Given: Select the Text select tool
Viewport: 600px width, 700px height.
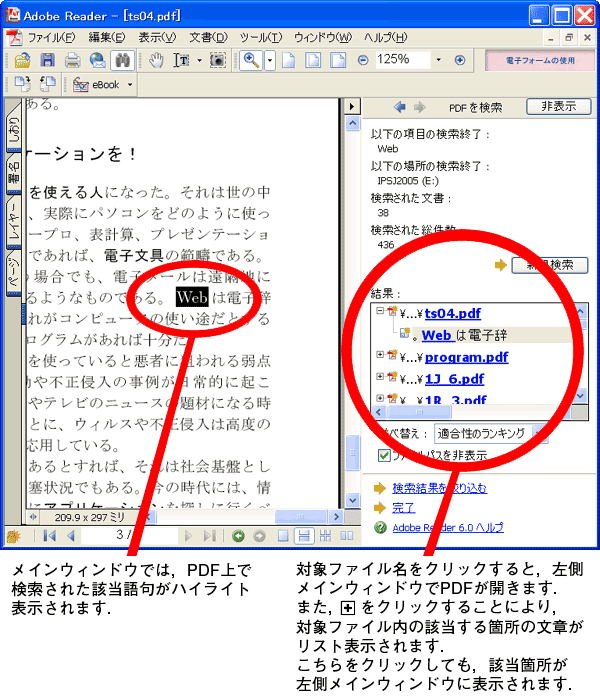Looking at the screenshot, I should click(181, 60).
